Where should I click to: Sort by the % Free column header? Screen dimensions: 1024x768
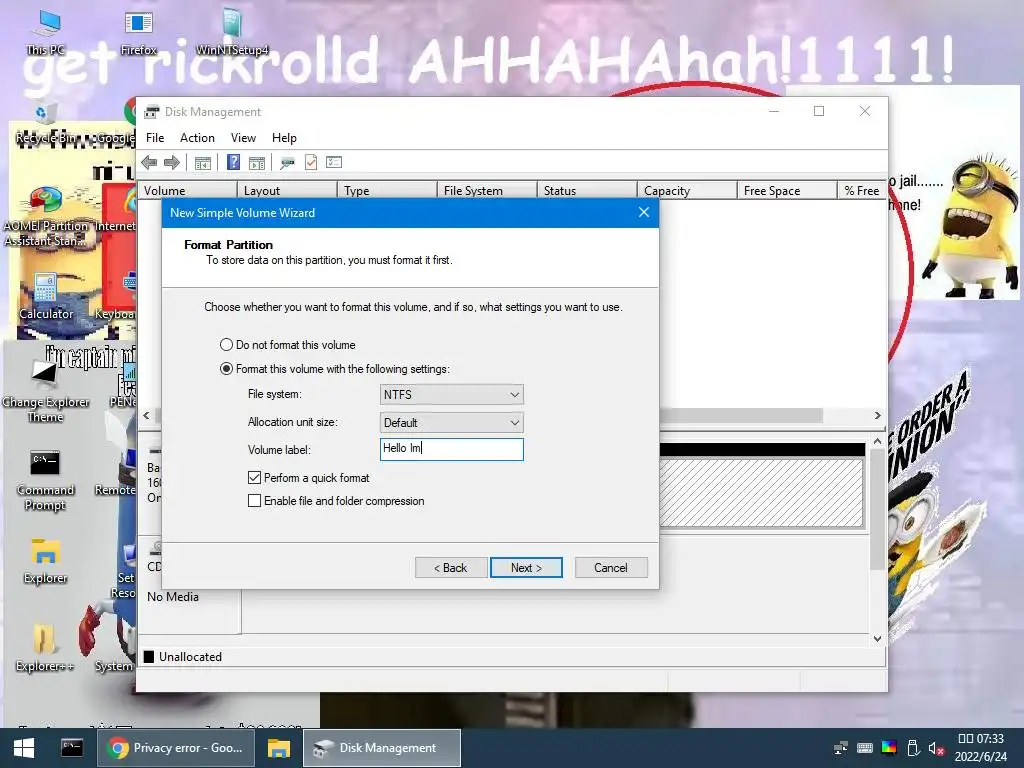click(x=861, y=191)
